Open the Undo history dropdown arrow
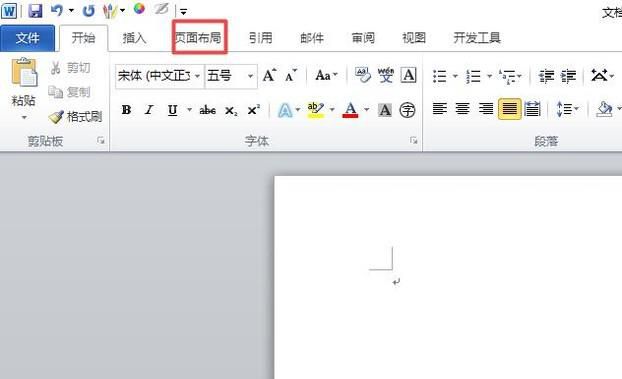Viewport: 622px width, 379px height. coord(71,10)
